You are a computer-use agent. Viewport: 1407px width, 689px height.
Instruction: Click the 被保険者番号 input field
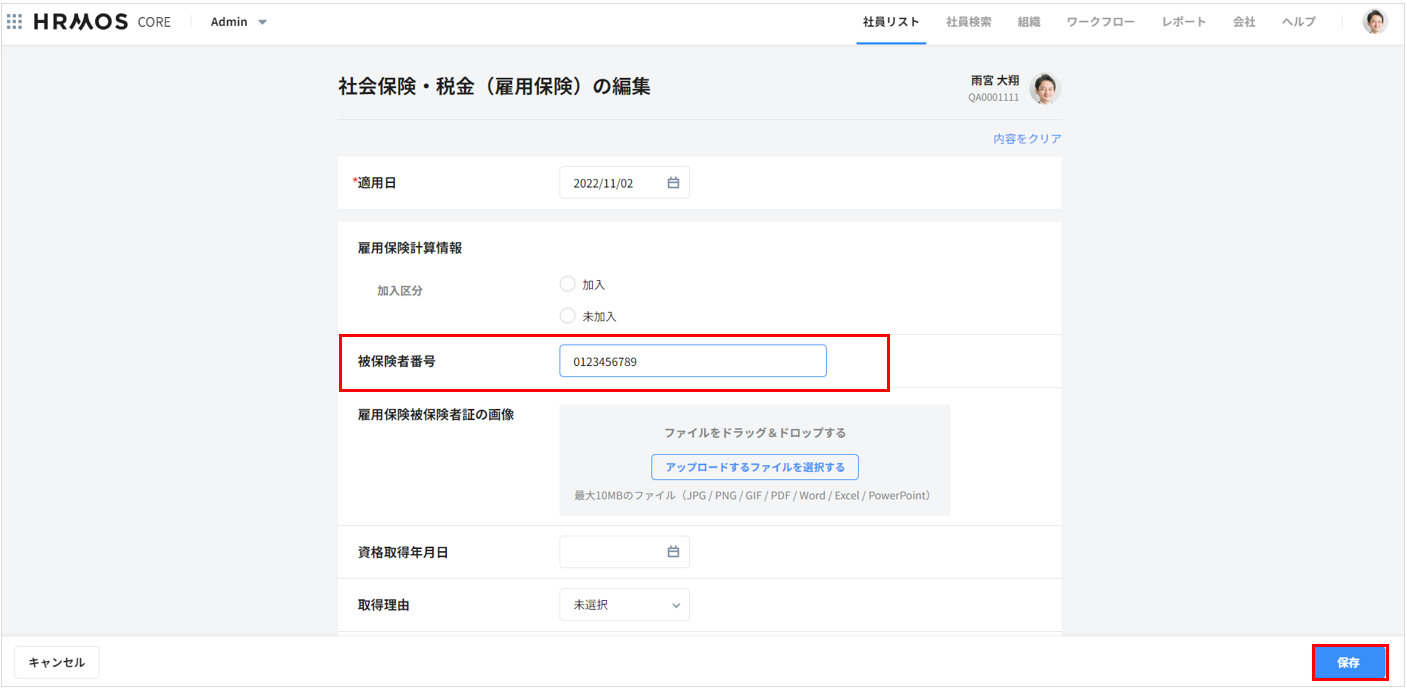tap(692, 362)
